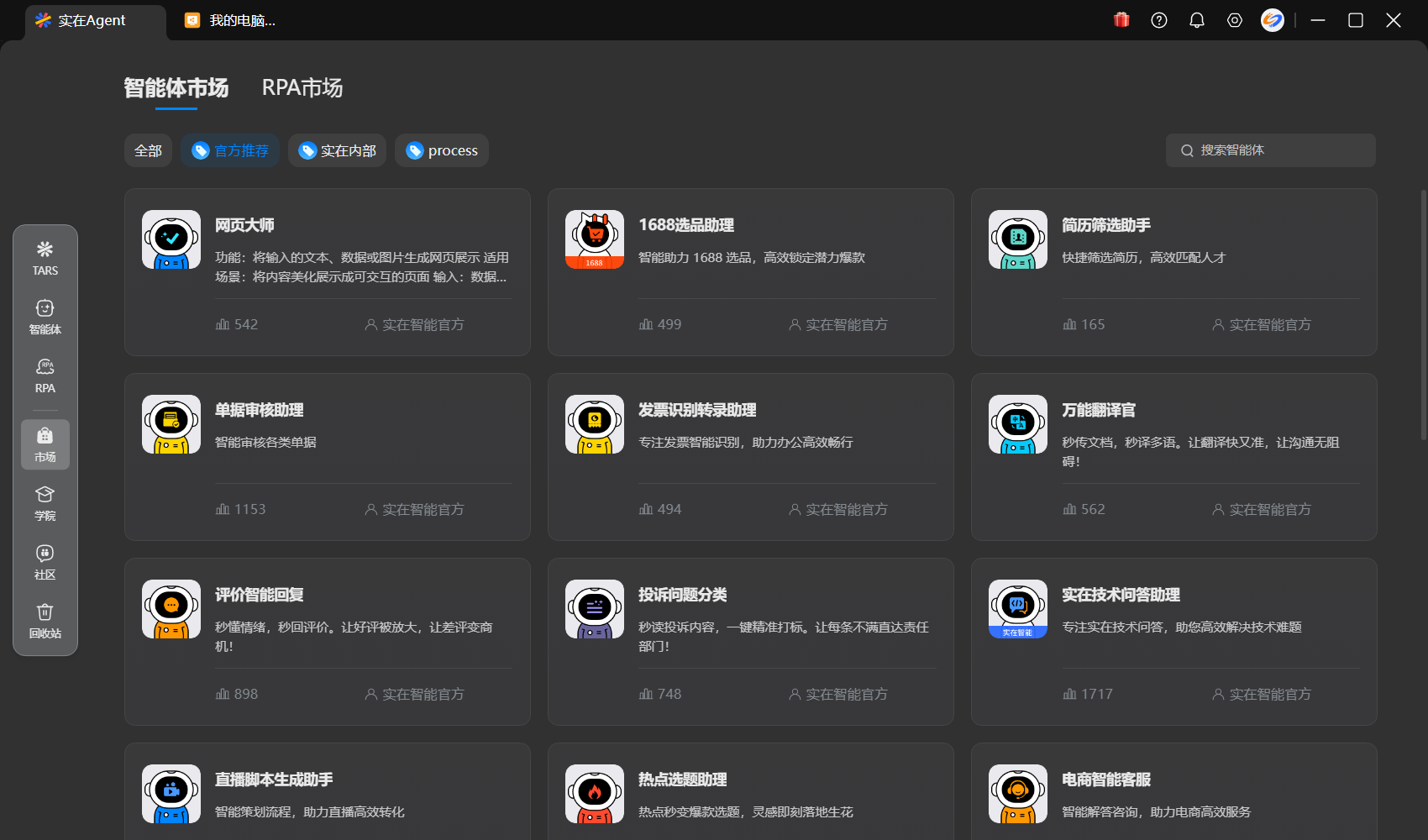Open the help question mark icon
This screenshot has height=840, width=1428.
pyautogui.click(x=1159, y=20)
